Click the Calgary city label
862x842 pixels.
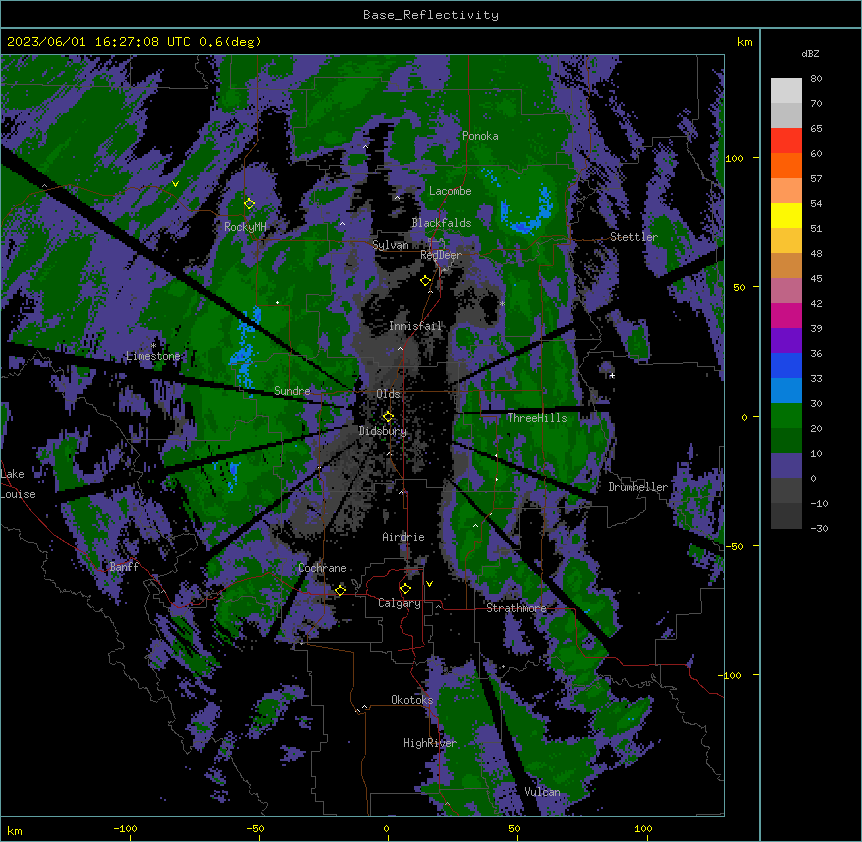click(x=399, y=603)
